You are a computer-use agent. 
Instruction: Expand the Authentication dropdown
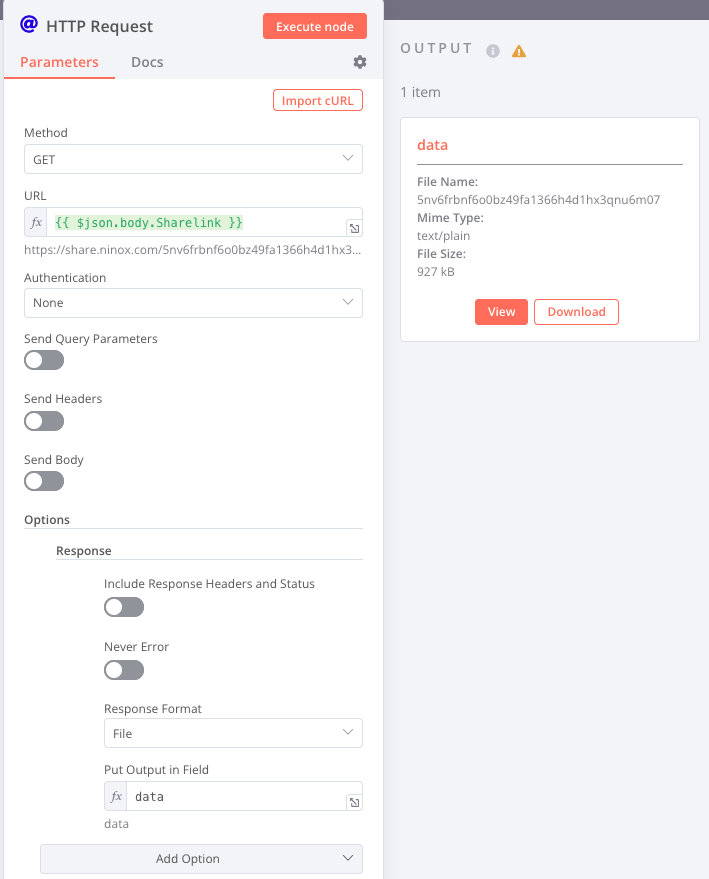[193, 303]
